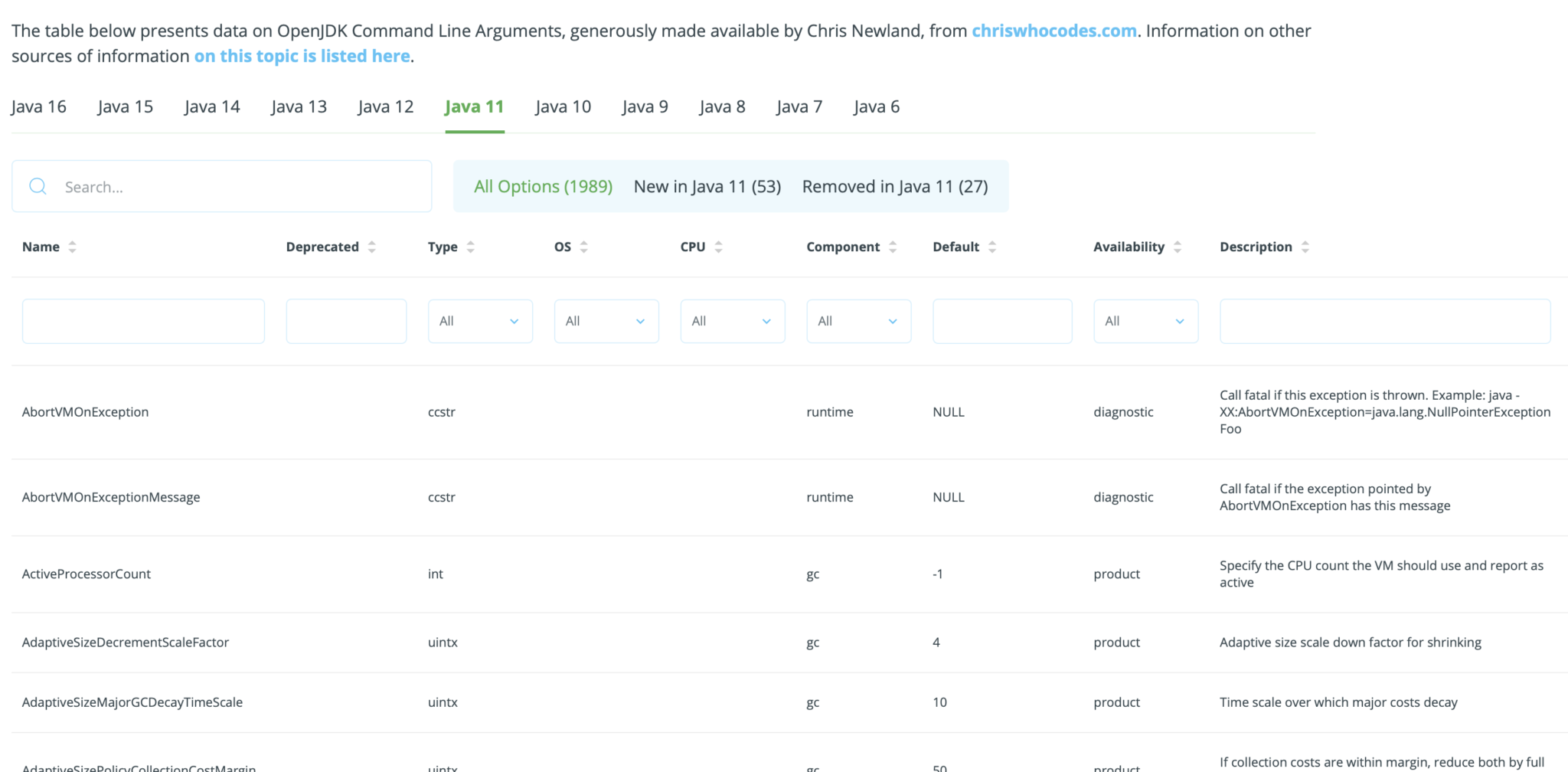Open the Availability filter dropdown
The height and width of the screenshot is (772, 1568).
[x=1145, y=321]
